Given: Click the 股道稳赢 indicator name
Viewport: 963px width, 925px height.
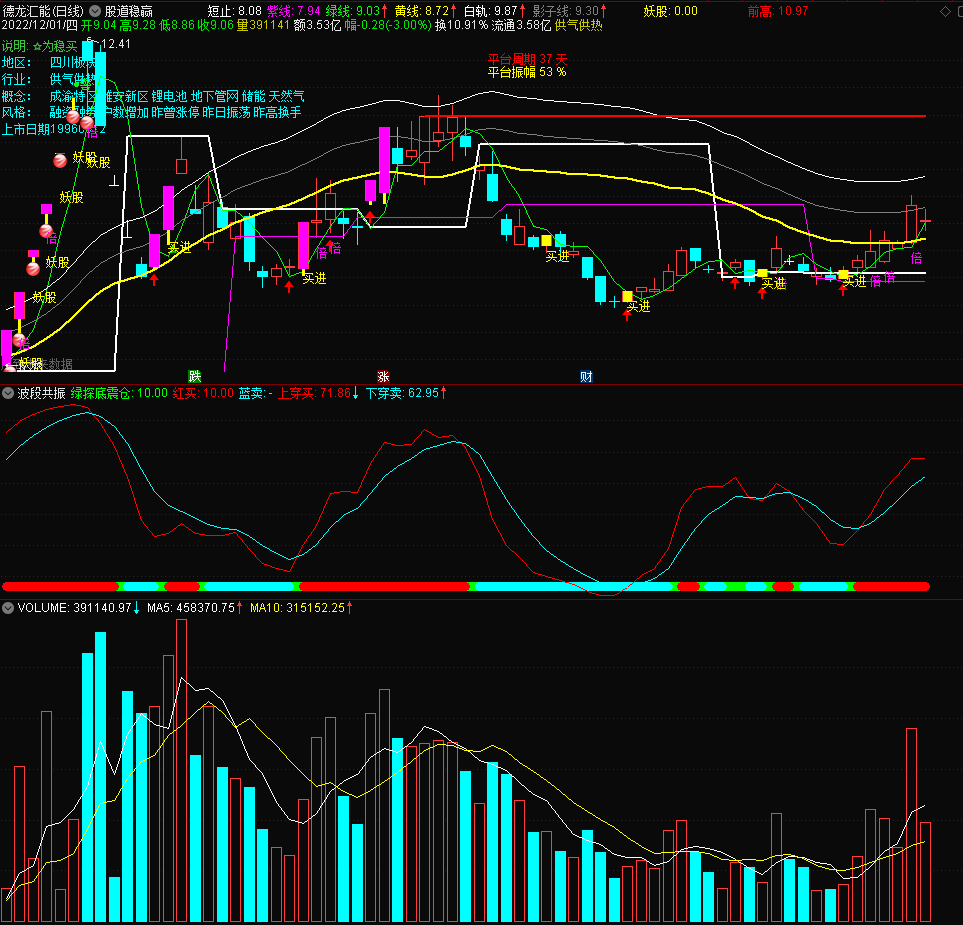Looking at the screenshot, I should coord(129,11).
